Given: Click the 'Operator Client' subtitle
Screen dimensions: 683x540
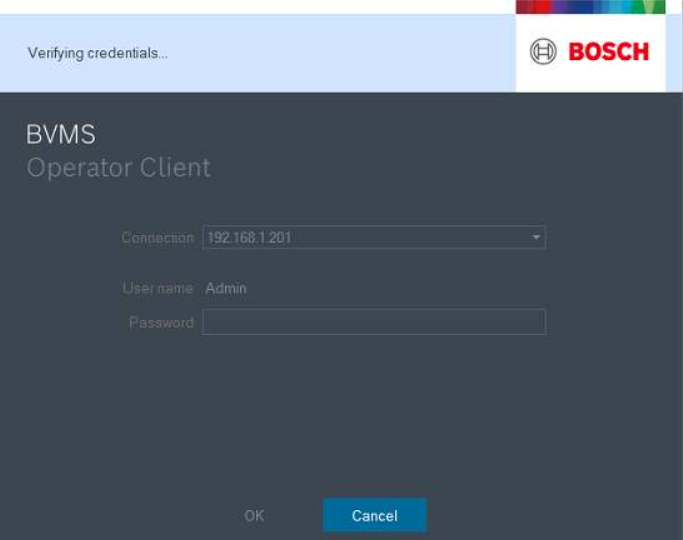Looking at the screenshot, I should tap(119, 168).
